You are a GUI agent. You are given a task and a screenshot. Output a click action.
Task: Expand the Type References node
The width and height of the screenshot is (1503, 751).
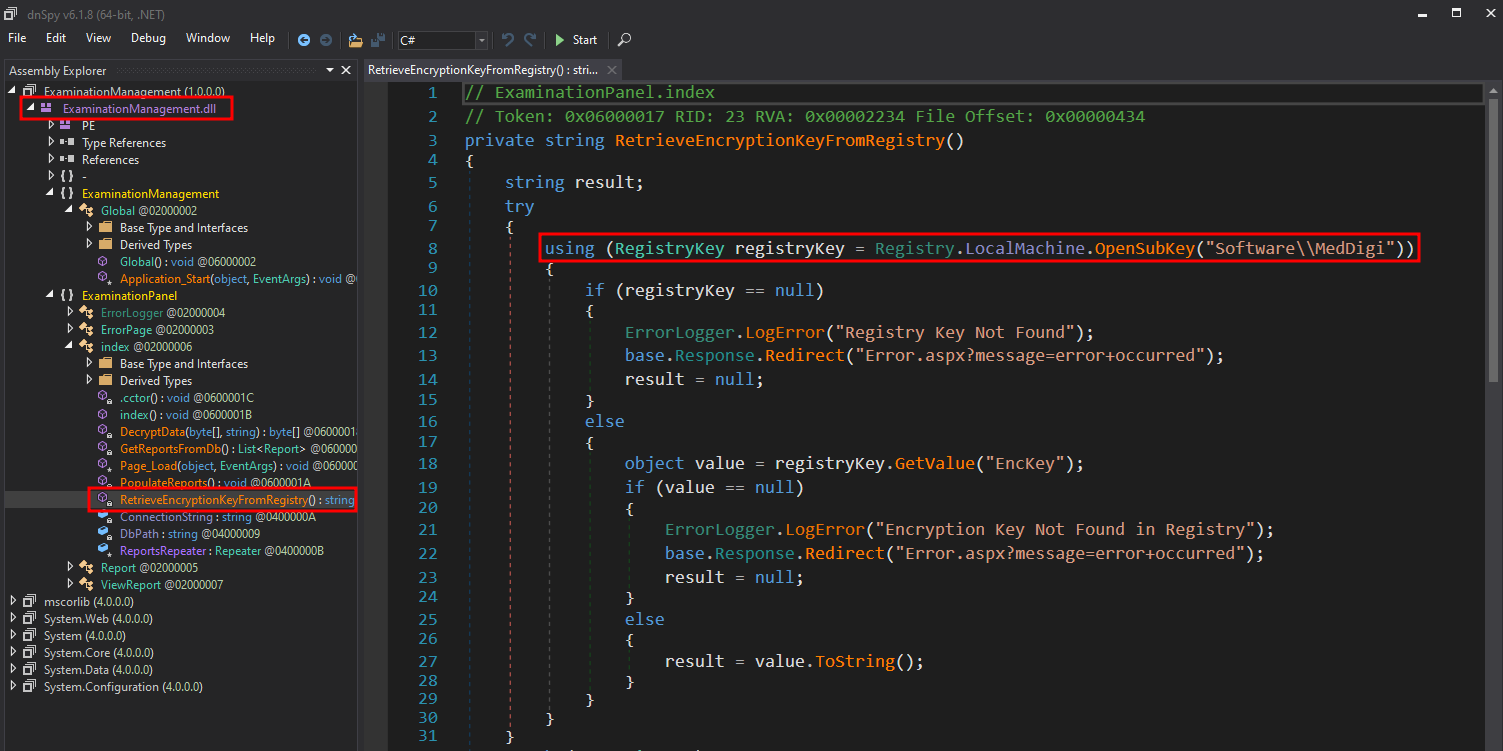coord(52,143)
